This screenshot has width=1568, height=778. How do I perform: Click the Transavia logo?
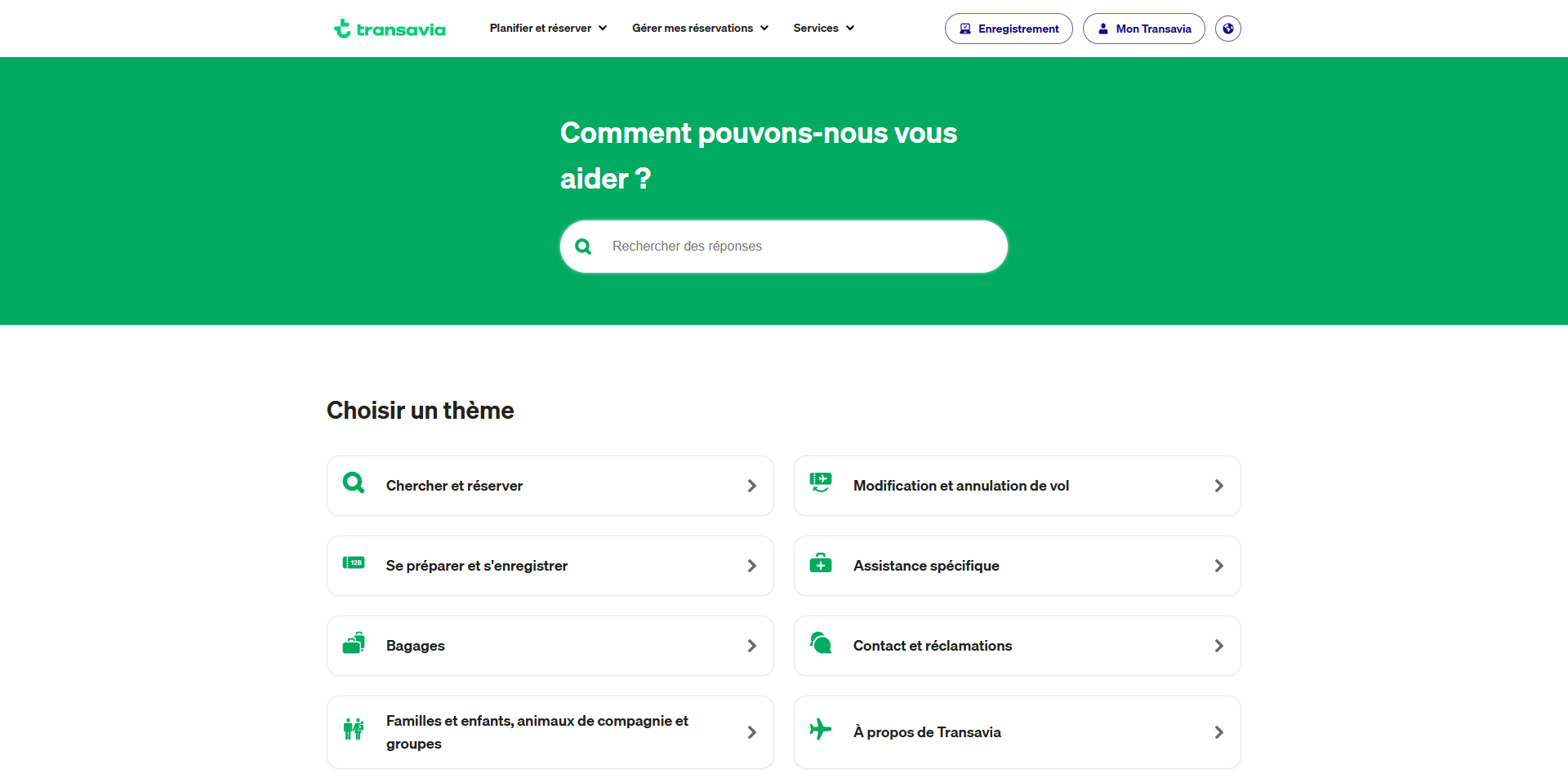pos(390,29)
